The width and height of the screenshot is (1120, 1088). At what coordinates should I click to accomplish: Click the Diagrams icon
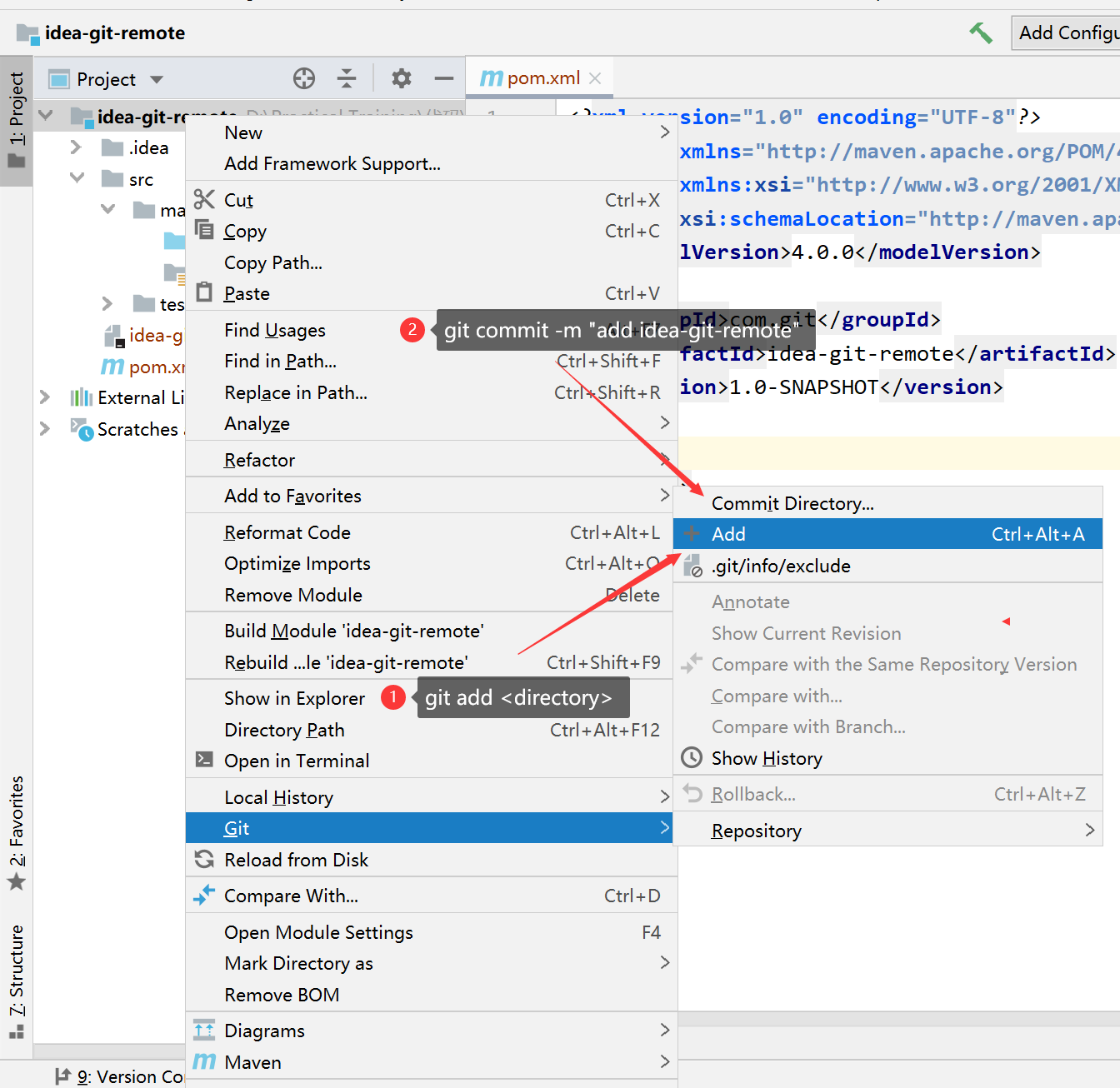click(204, 1031)
